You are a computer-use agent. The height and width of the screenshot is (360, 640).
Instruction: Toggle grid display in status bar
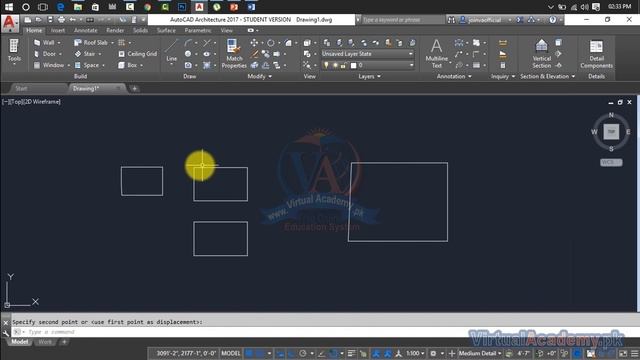coord(249,353)
